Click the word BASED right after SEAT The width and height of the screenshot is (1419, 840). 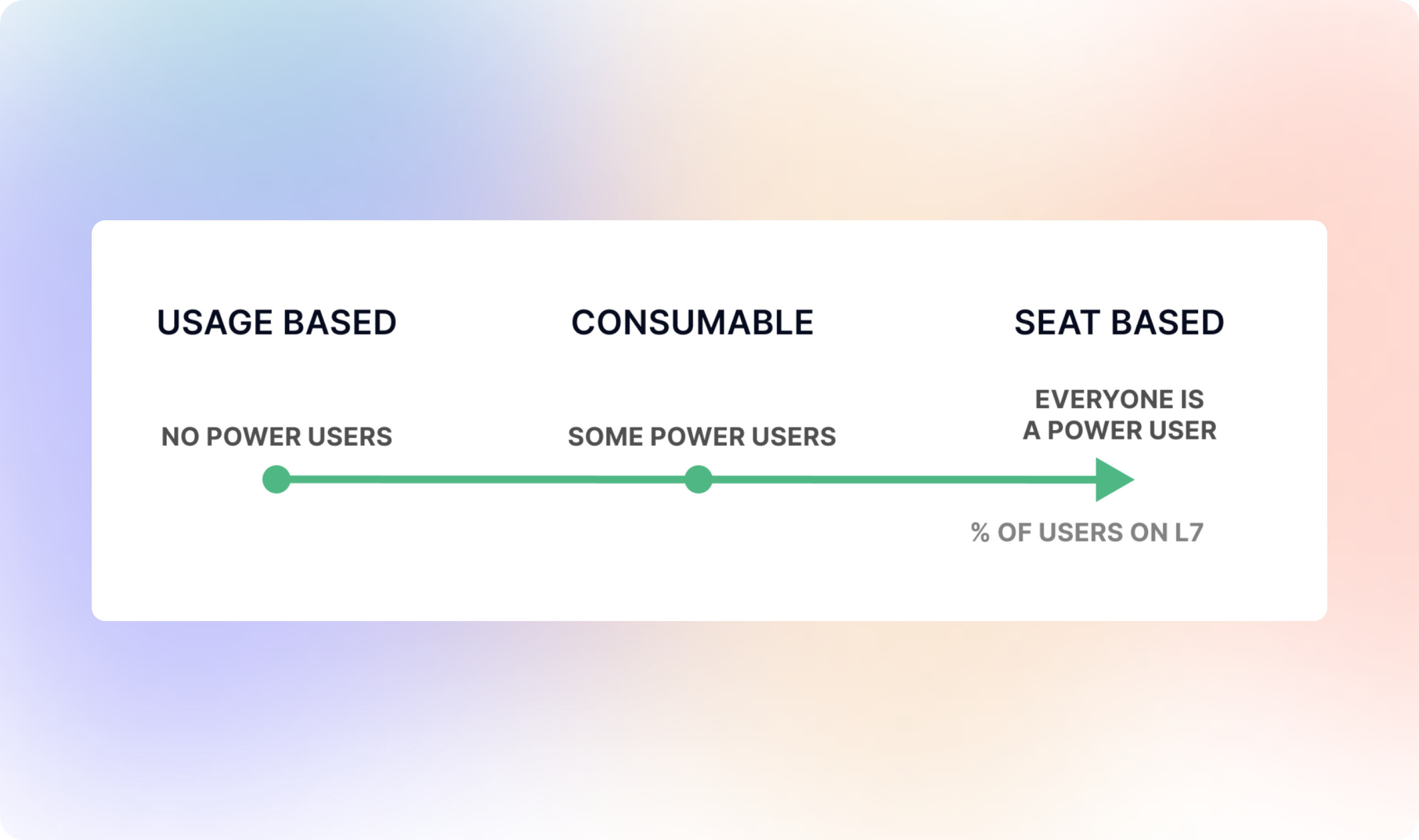(x=1168, y=323)
